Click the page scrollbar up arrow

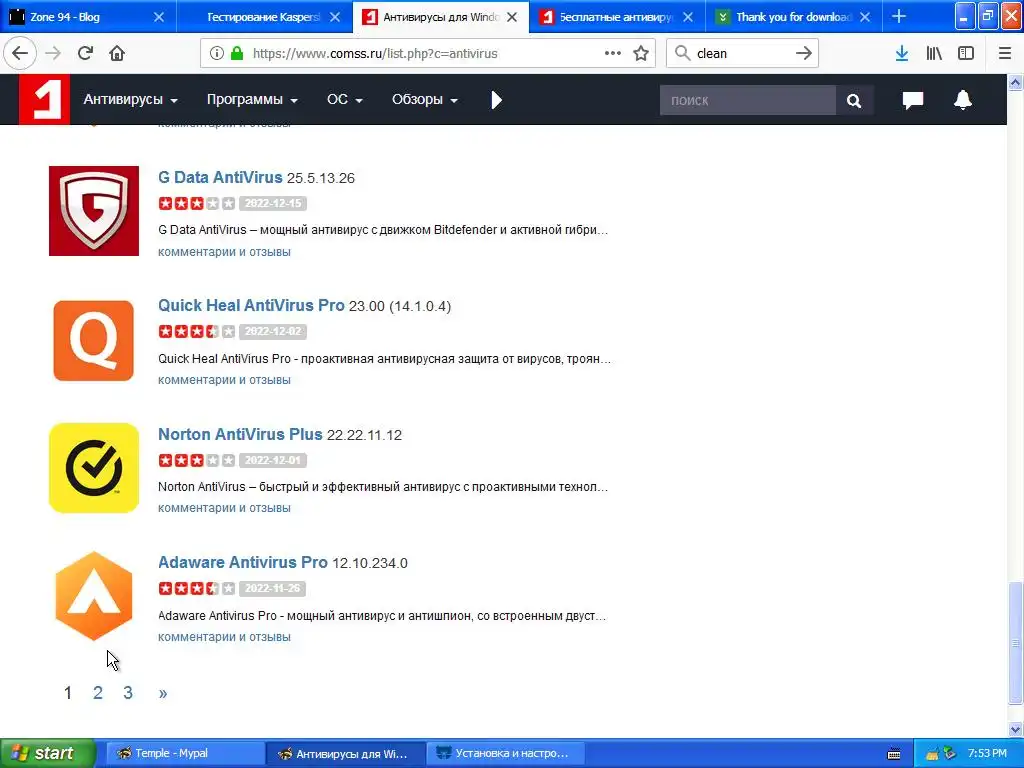(1016, 82)
